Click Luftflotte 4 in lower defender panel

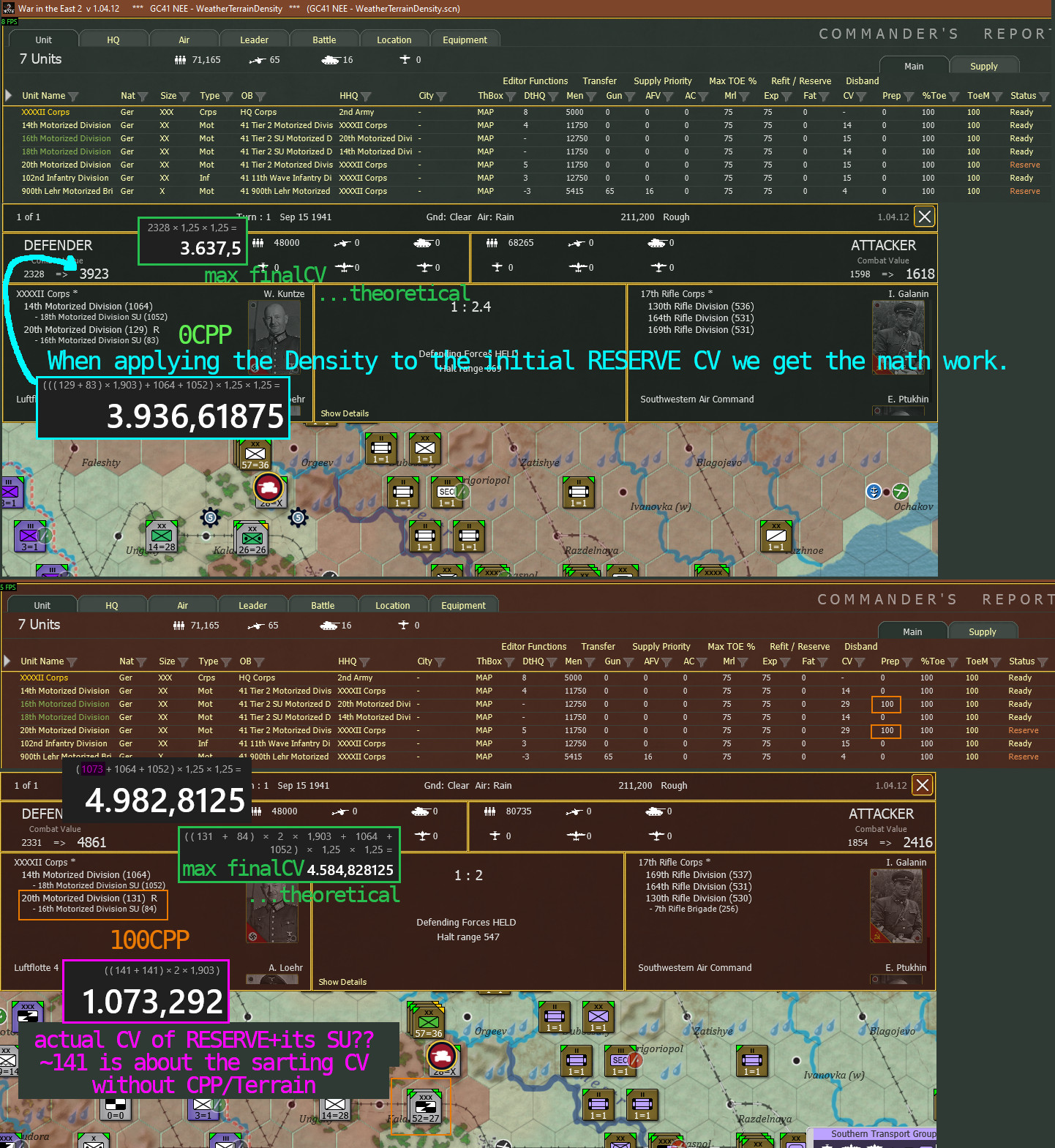[36, 967]
